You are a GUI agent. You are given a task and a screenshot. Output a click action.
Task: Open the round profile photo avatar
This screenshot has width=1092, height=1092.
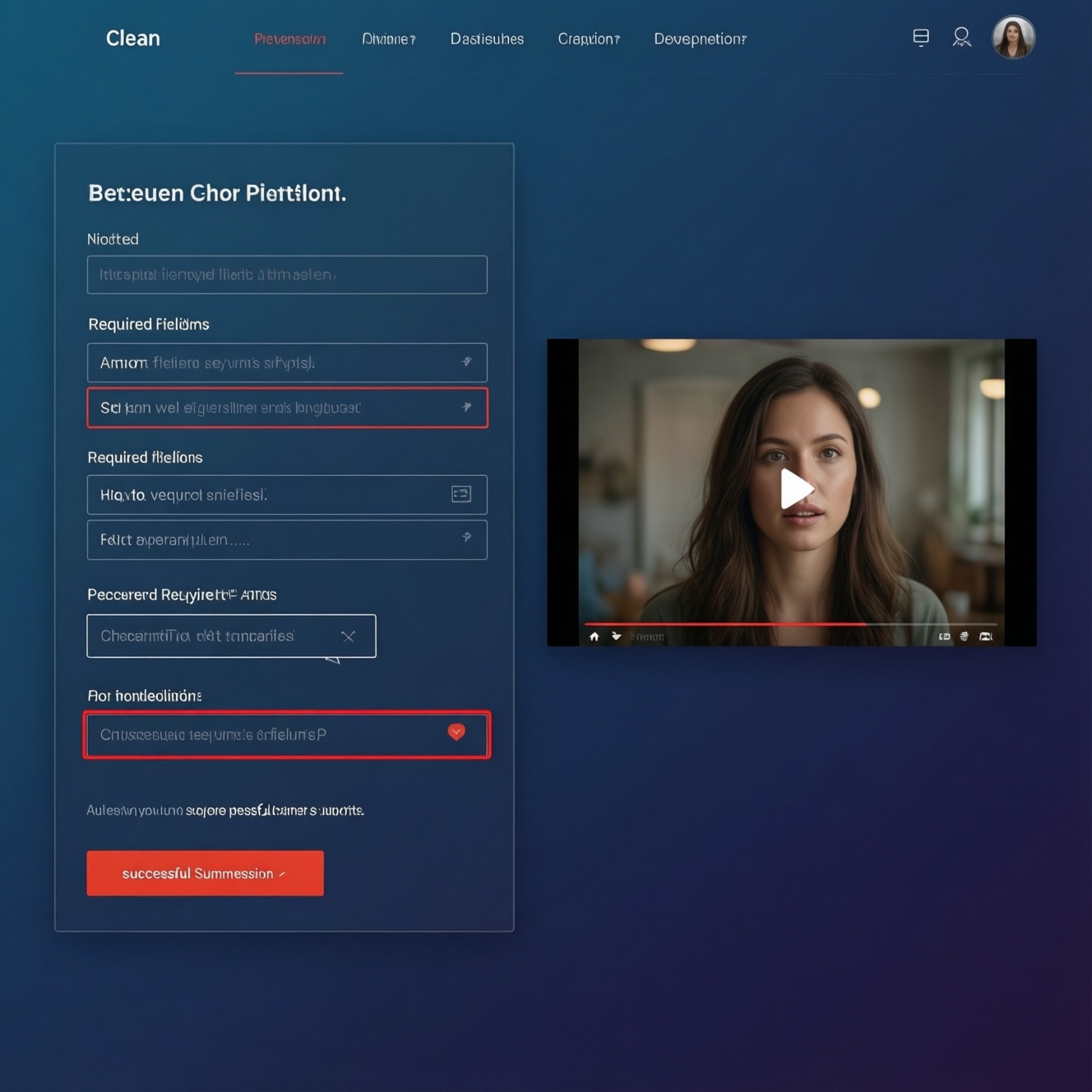click(x=1013, y=37)
